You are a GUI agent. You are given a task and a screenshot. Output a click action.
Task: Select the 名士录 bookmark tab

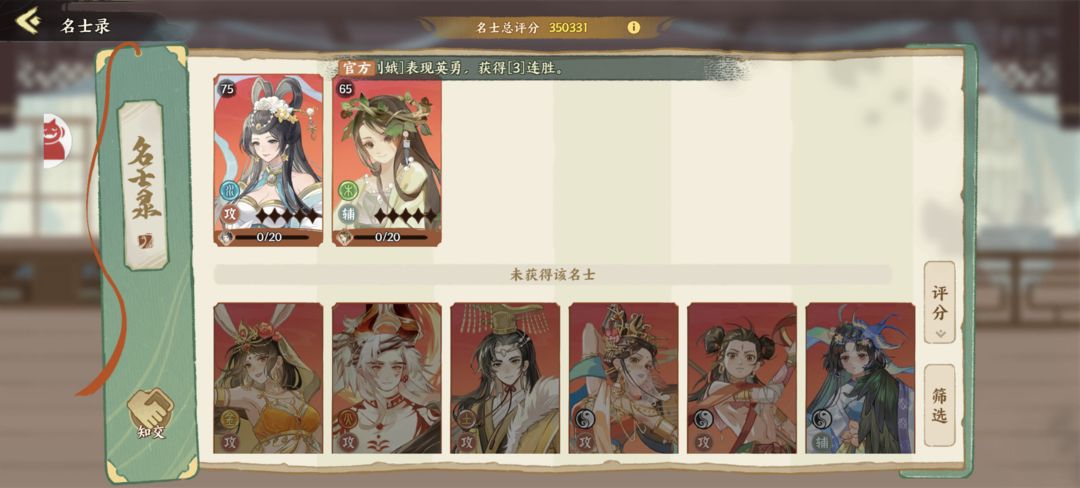pos(145,184)
